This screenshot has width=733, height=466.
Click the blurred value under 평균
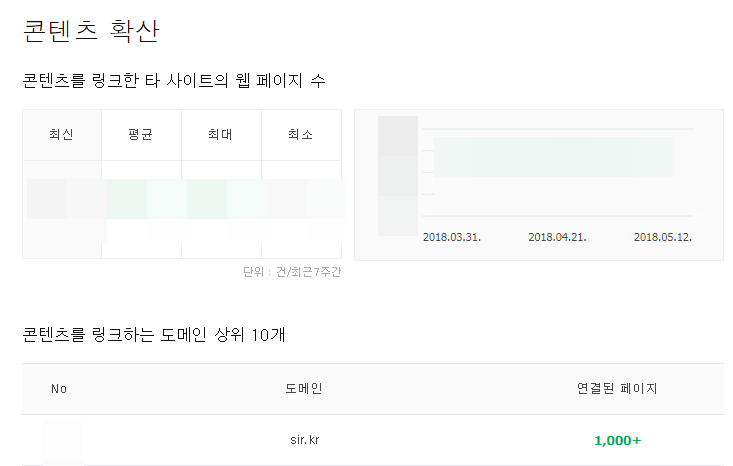(x=141, y=199)
